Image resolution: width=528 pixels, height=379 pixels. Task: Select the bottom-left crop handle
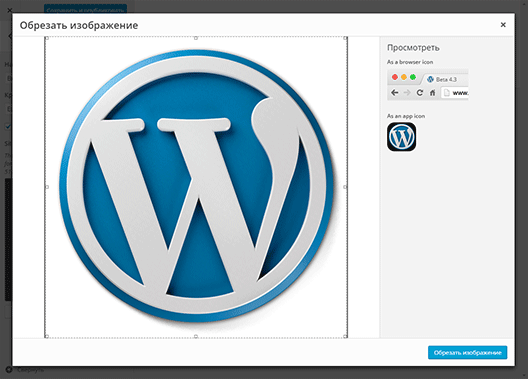pos(47,336)
